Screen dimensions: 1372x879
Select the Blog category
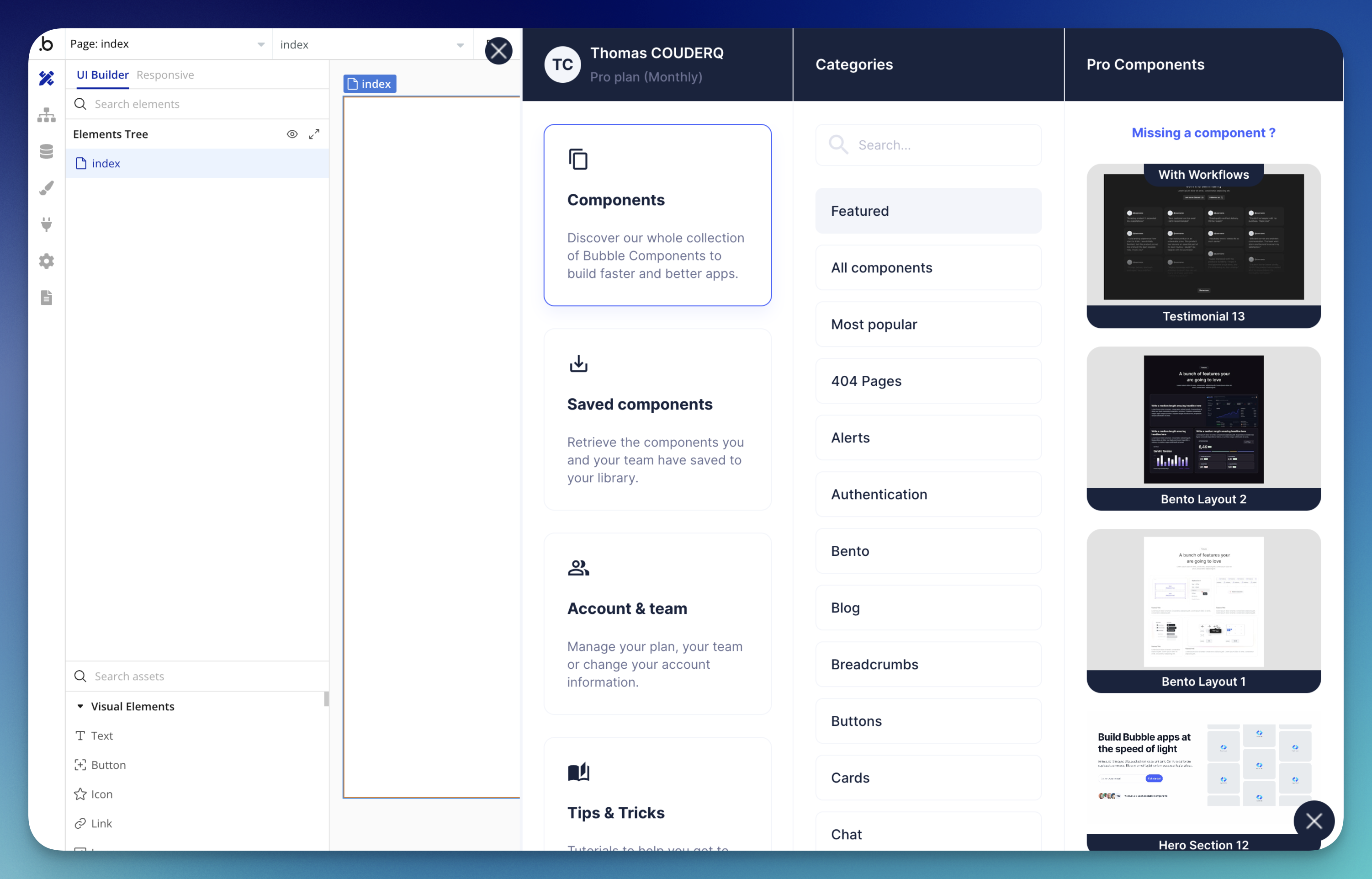pyautogui.click(x=928, y=607)
